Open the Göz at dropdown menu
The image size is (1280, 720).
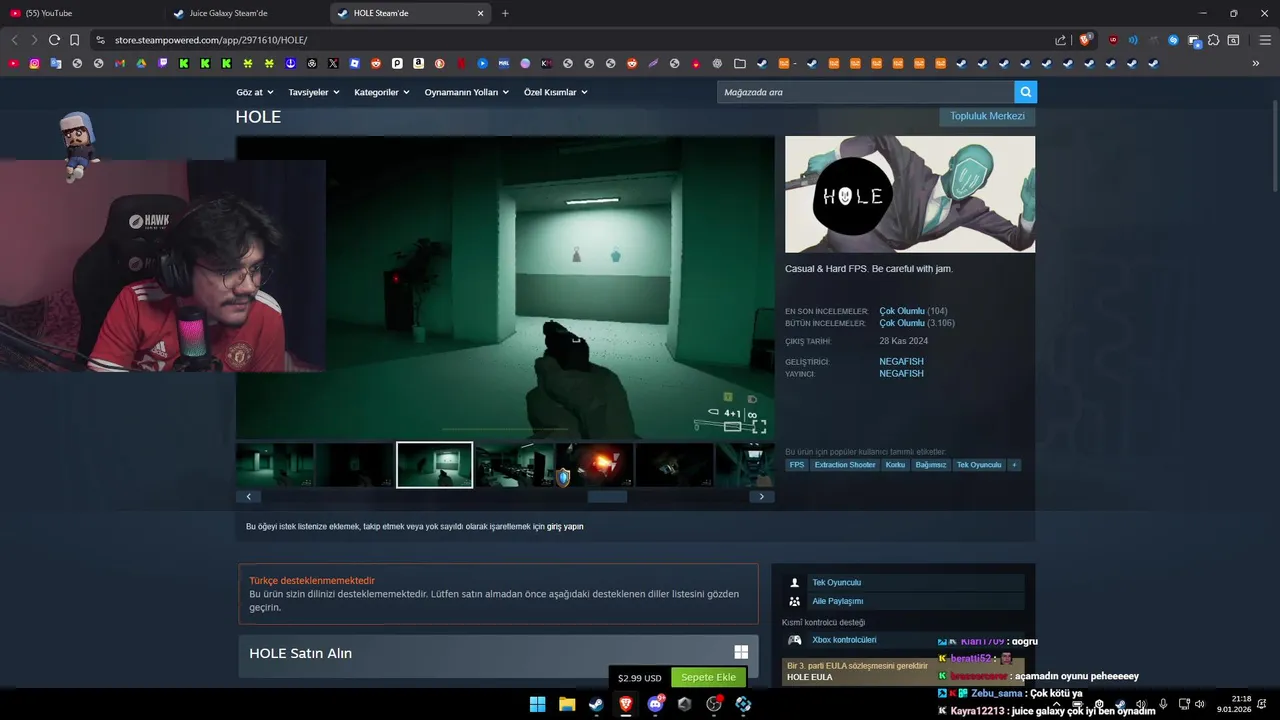tap(254, 92)
